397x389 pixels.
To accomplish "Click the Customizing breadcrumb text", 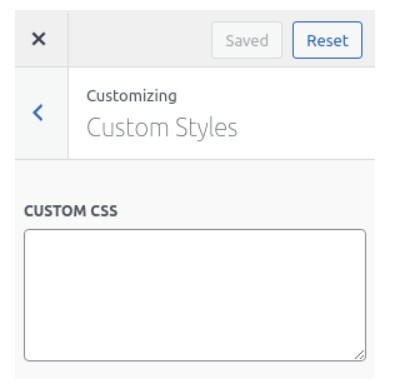I will click(132, 96).
